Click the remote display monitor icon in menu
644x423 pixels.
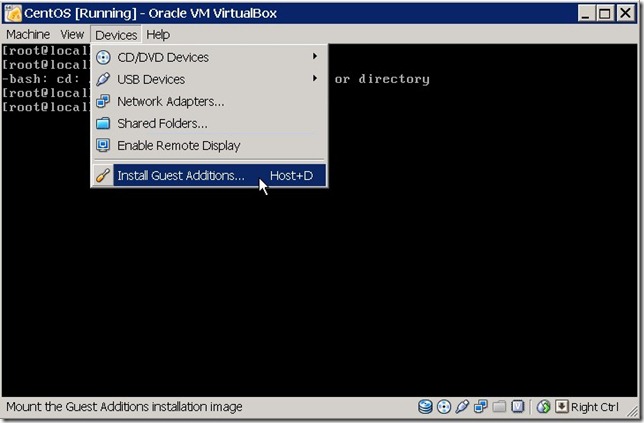tap(103, 145)
